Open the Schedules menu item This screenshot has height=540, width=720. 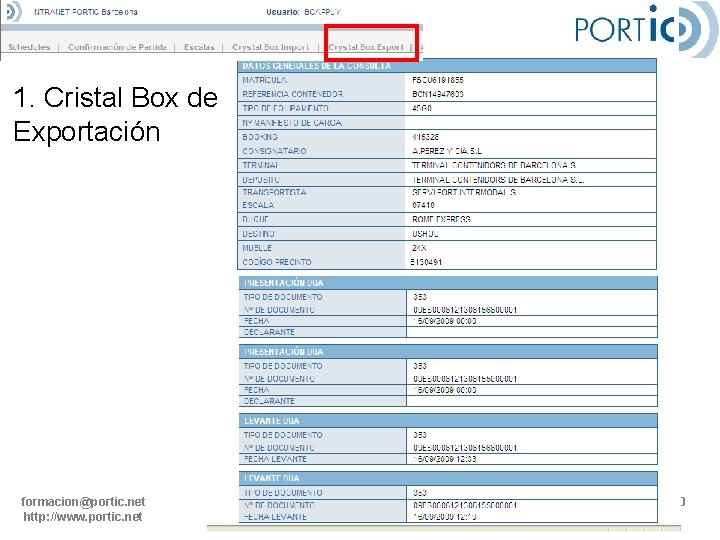click(x=29, y=47)
